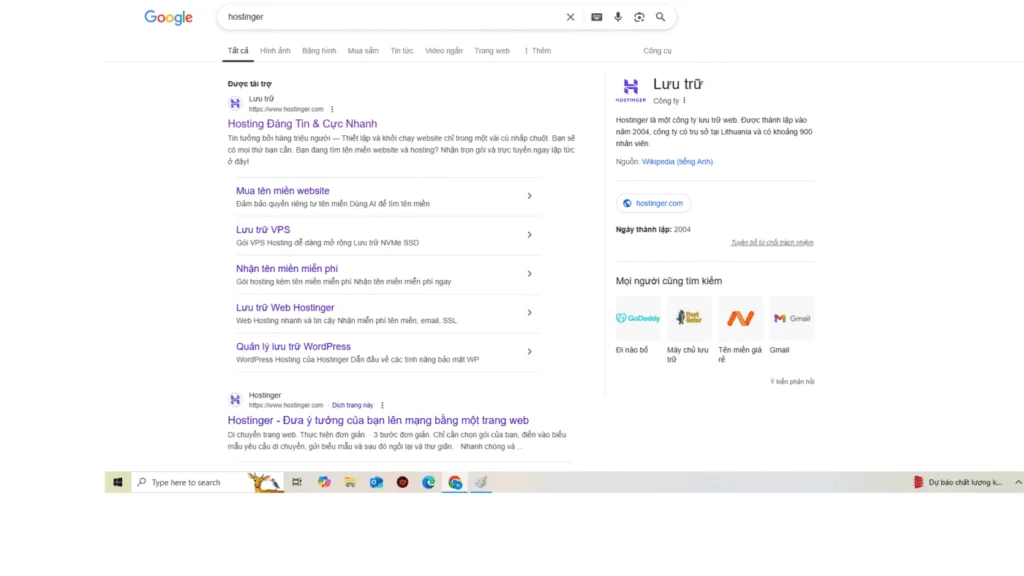Open Task View in taskbar
The width and height of the screenshot is (1024, 576).
click(x=297, y=482)
